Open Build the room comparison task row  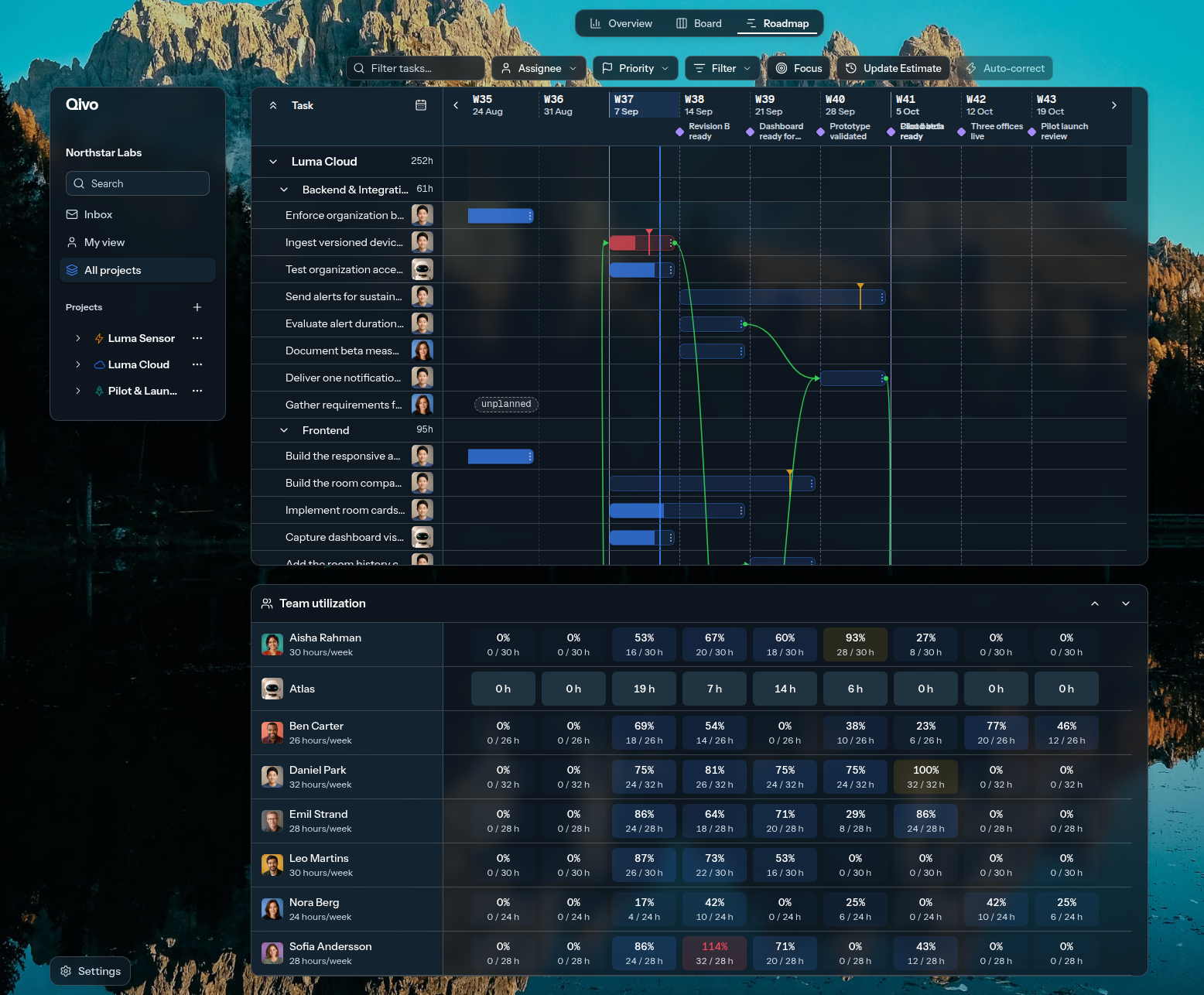(347, 483)
